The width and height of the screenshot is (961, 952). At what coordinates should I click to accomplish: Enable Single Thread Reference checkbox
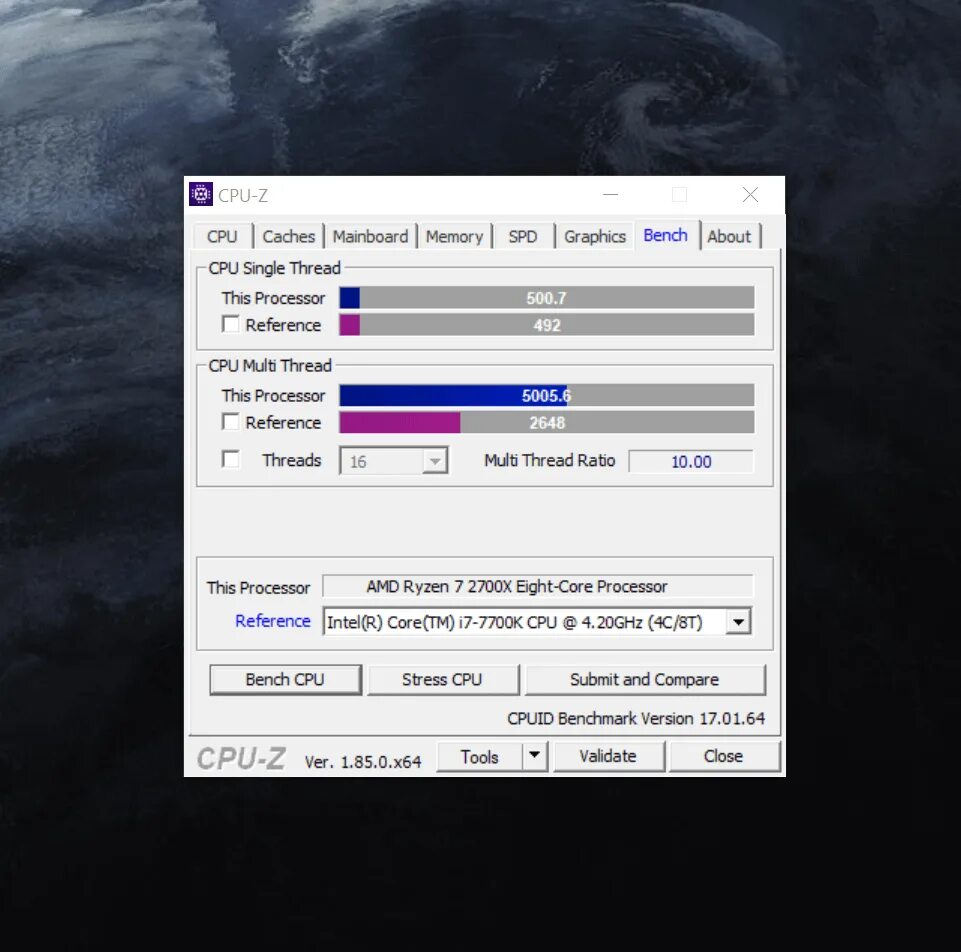230,324
